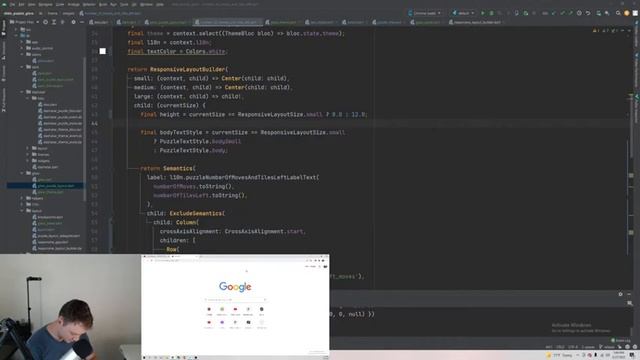Run the app with green play button

click(x=483, y=13)
